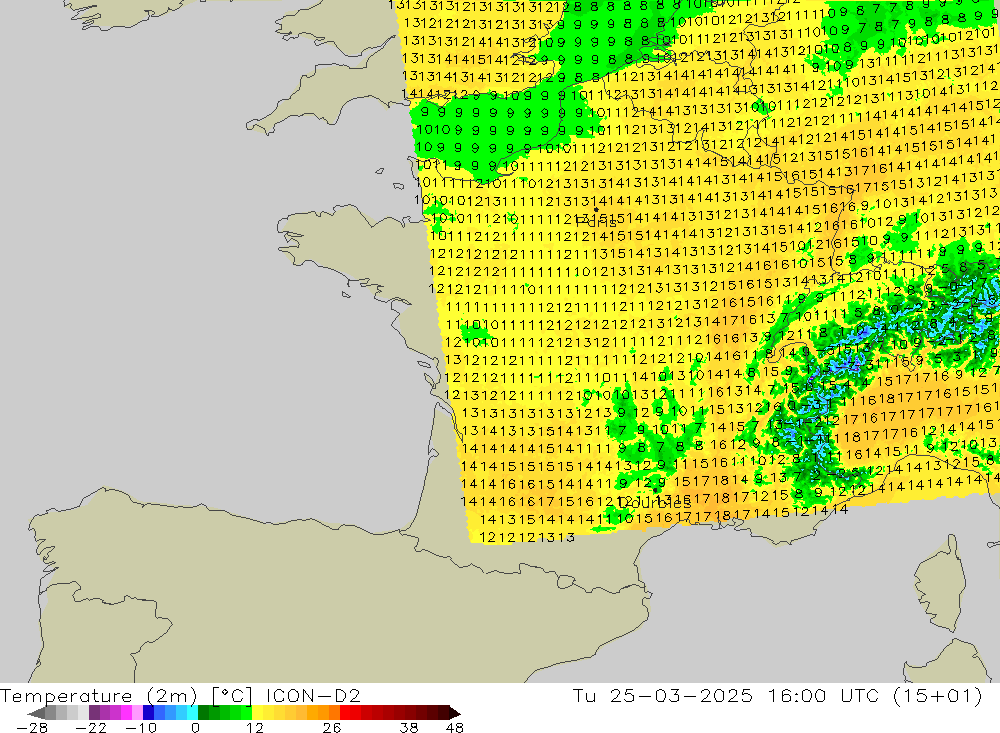Click the Paris location dot marker
This screenshot has width=1000, height=733.
[x=596, y=209]
